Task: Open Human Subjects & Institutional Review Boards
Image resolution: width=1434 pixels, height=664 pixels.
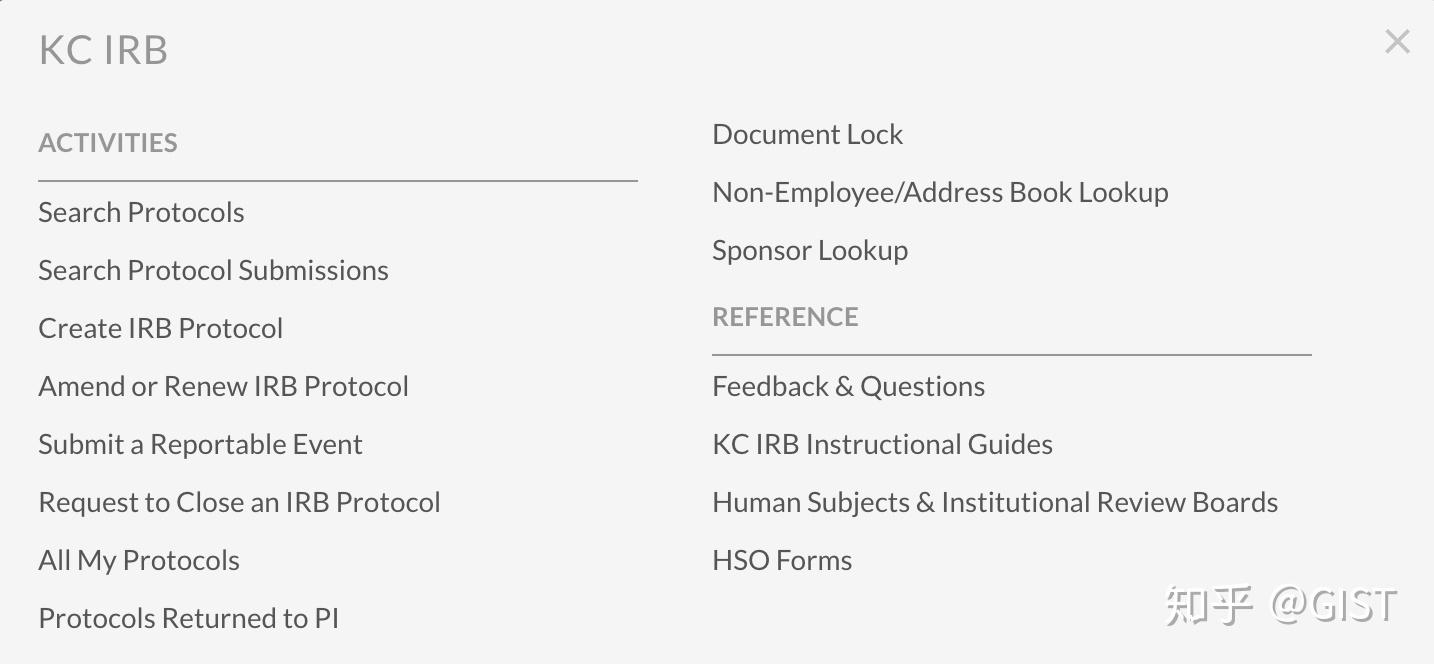Action: pyautogui.click(x=995, y=502)
